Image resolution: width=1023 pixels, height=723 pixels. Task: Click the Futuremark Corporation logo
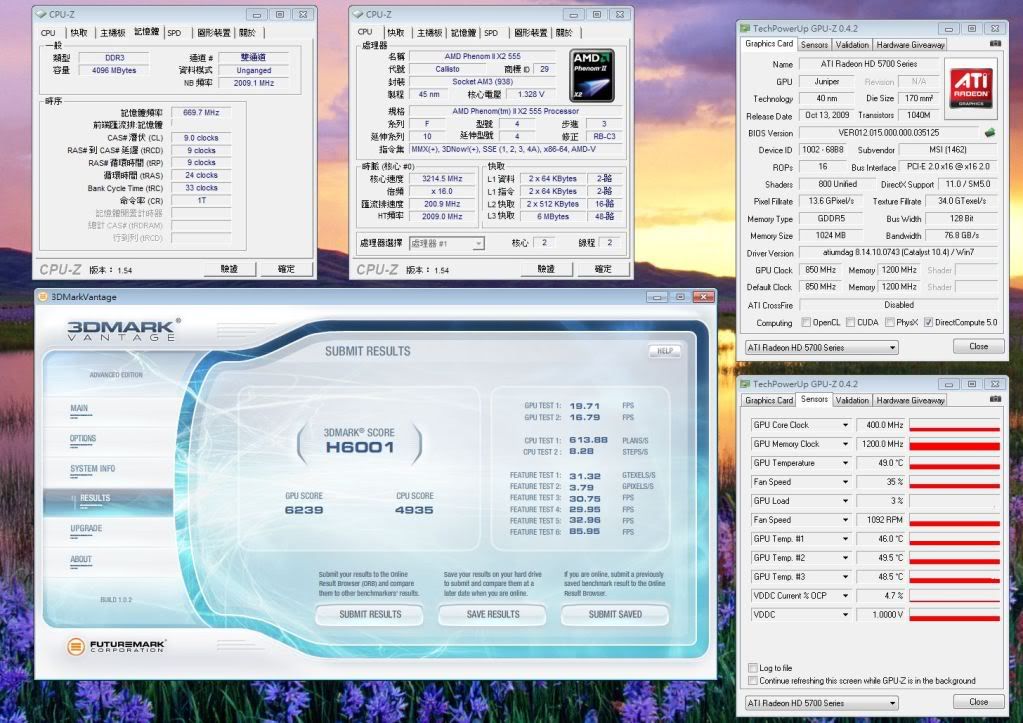pyautogui.click(x=117, y=645)
